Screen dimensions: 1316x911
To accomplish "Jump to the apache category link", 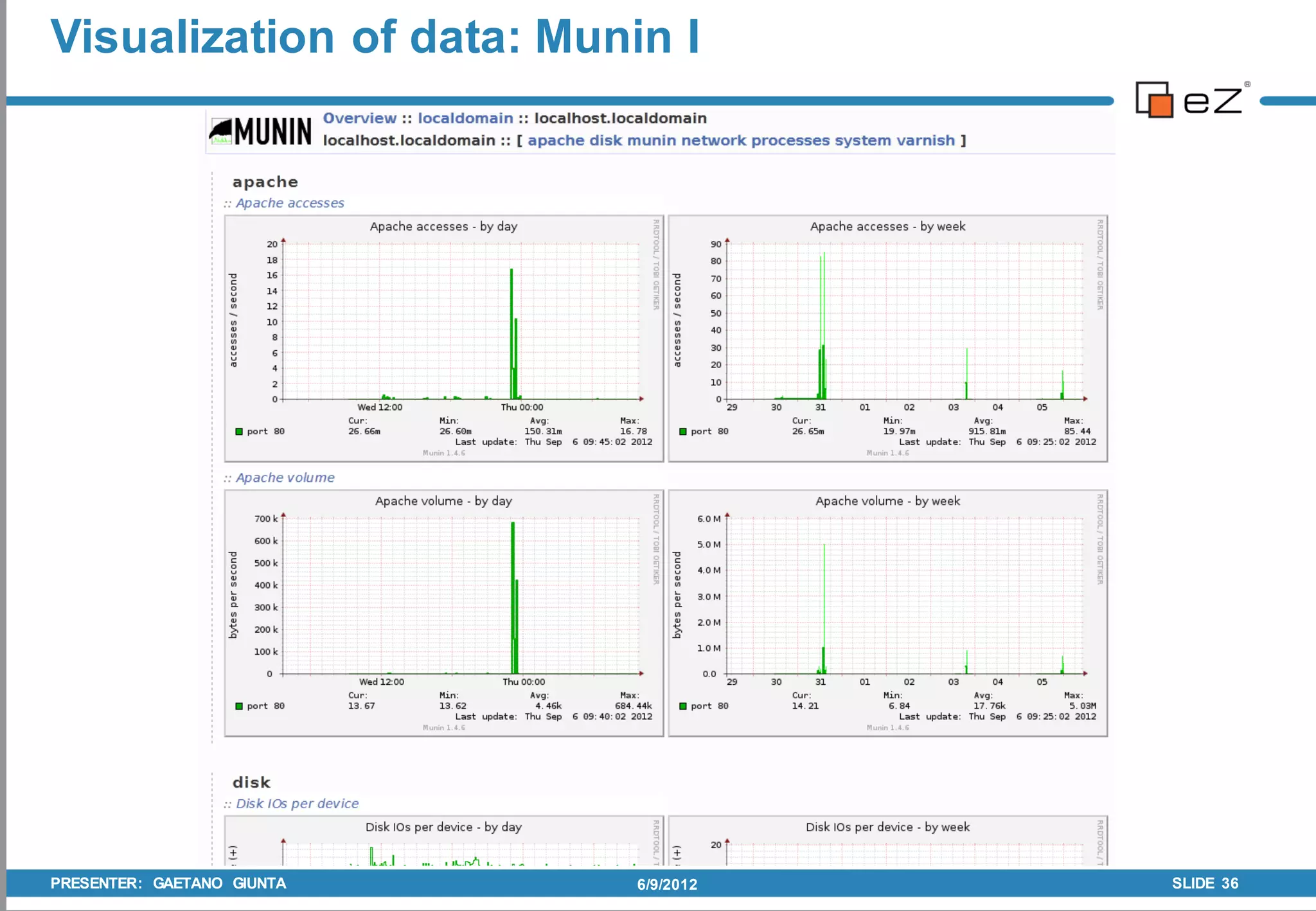I will (556, 141).
